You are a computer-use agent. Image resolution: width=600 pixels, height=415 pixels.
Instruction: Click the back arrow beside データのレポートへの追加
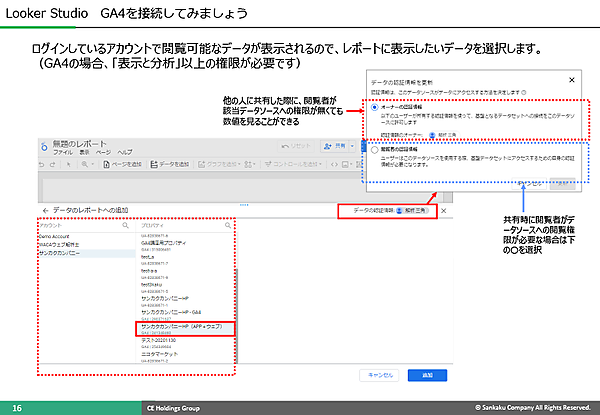[x=44, y=211]
